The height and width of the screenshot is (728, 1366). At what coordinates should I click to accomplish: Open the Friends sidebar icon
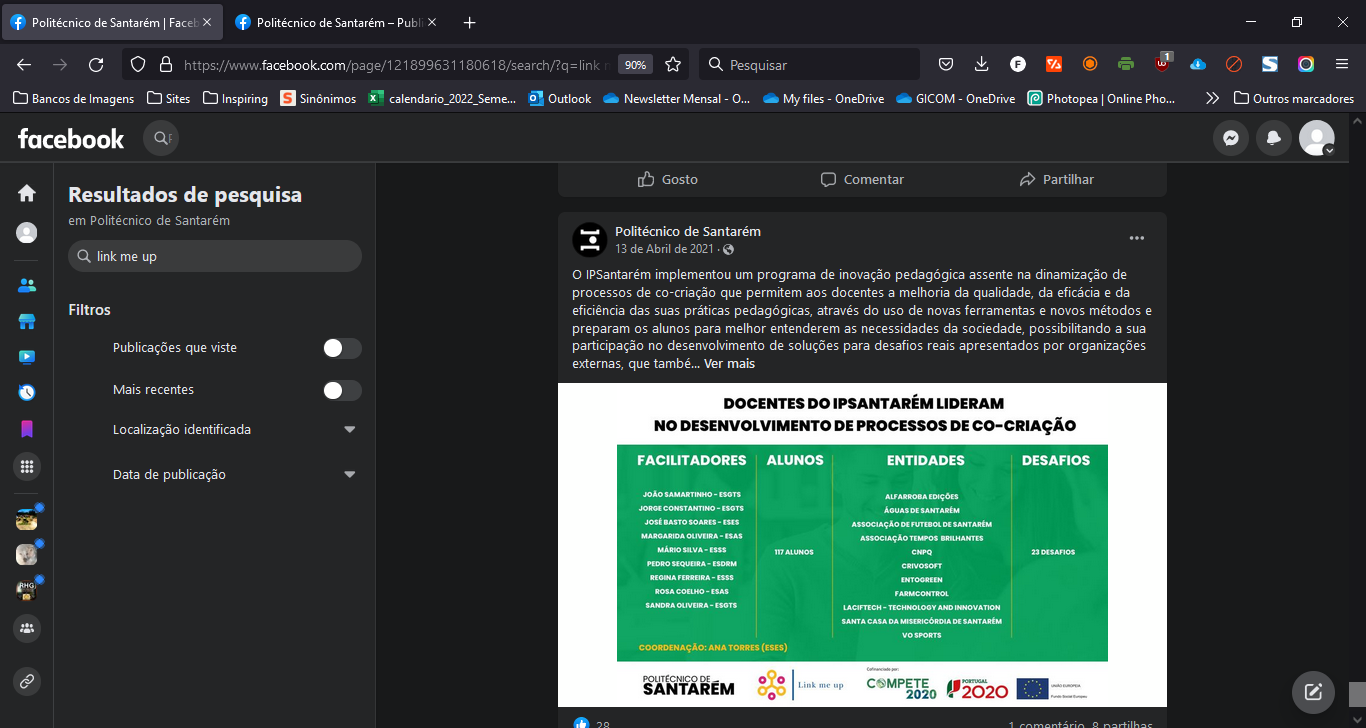point(26,284)
